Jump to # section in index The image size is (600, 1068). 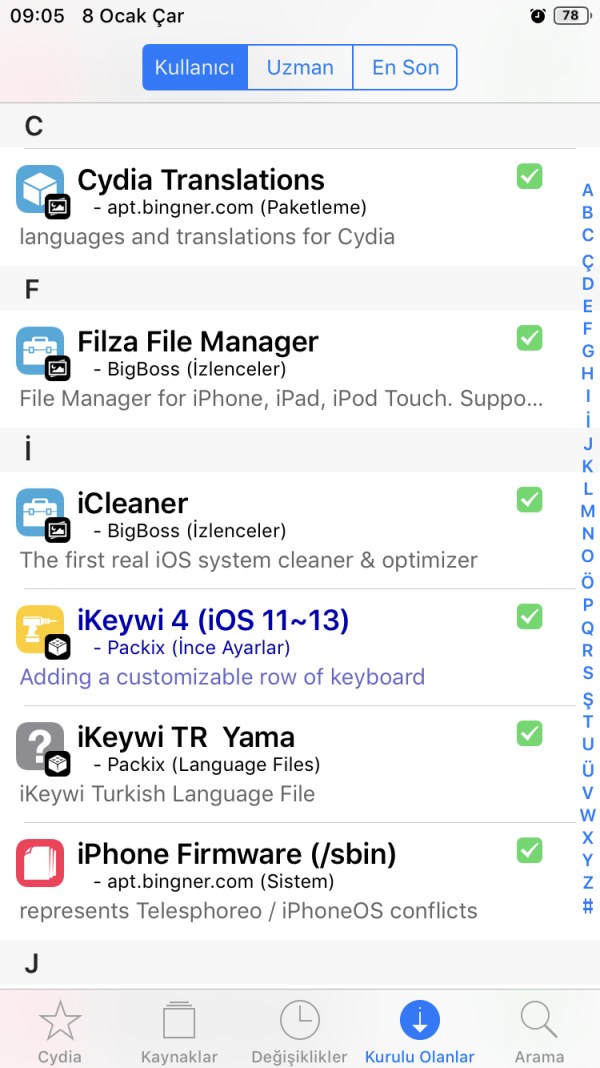tap(588, 907)
